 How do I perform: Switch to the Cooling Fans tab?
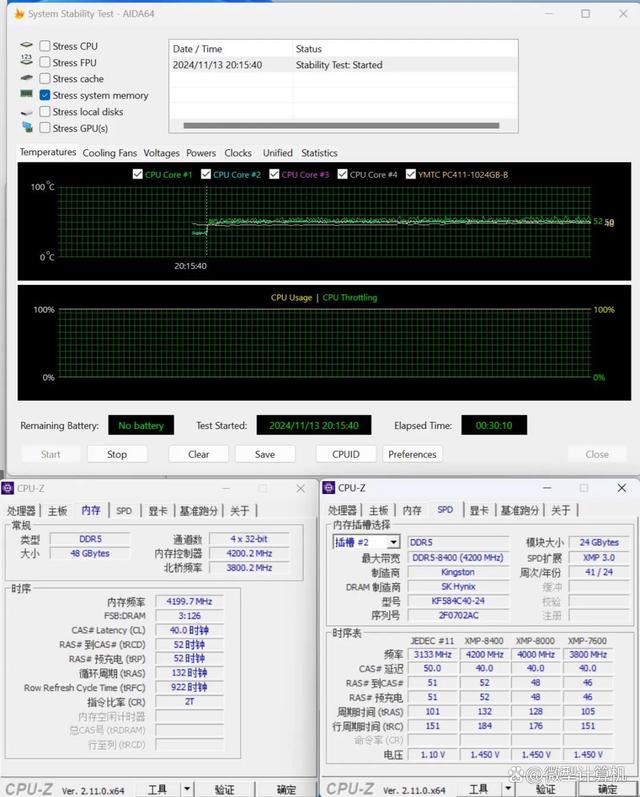pos(109,153)
